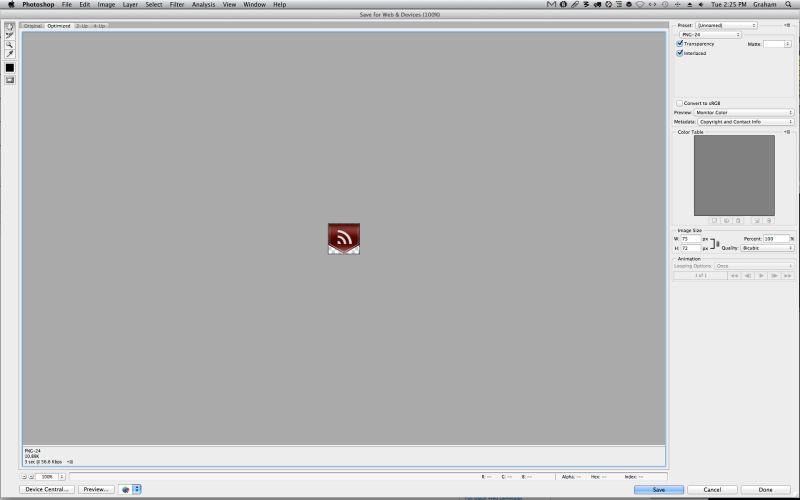The width and height of the screenshot is (800, 500).
Task: Click the Percent input field
Action: 776,239
